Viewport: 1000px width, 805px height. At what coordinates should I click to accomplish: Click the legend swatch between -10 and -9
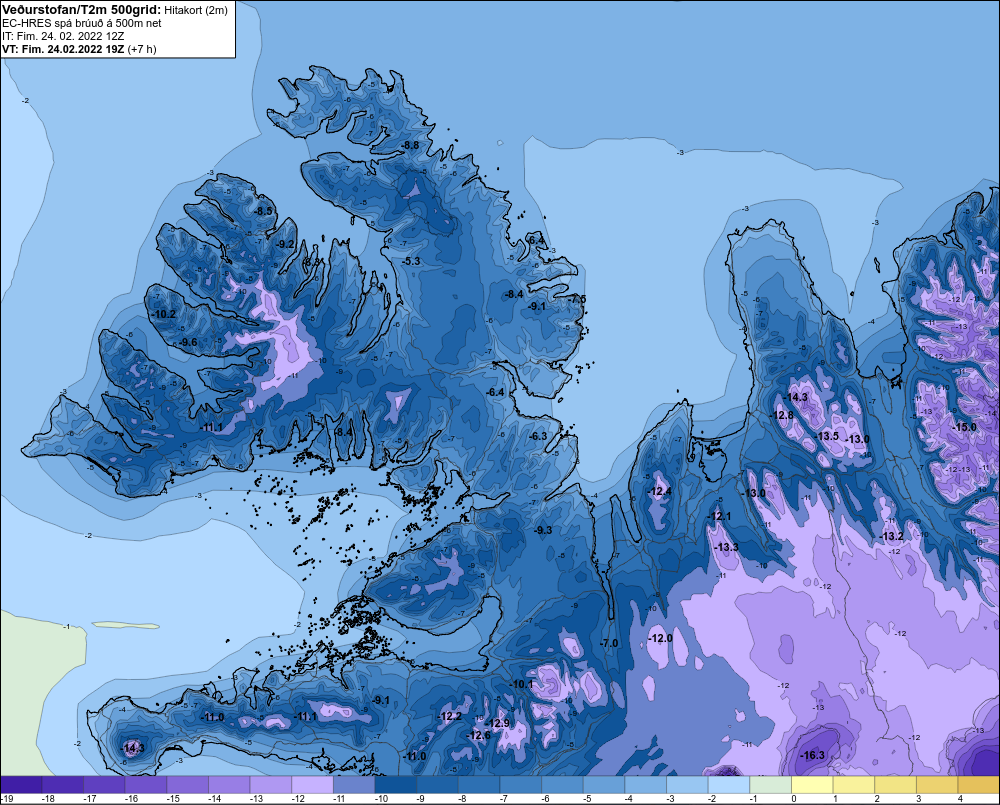pyautogui.click(x=396, y=785)
